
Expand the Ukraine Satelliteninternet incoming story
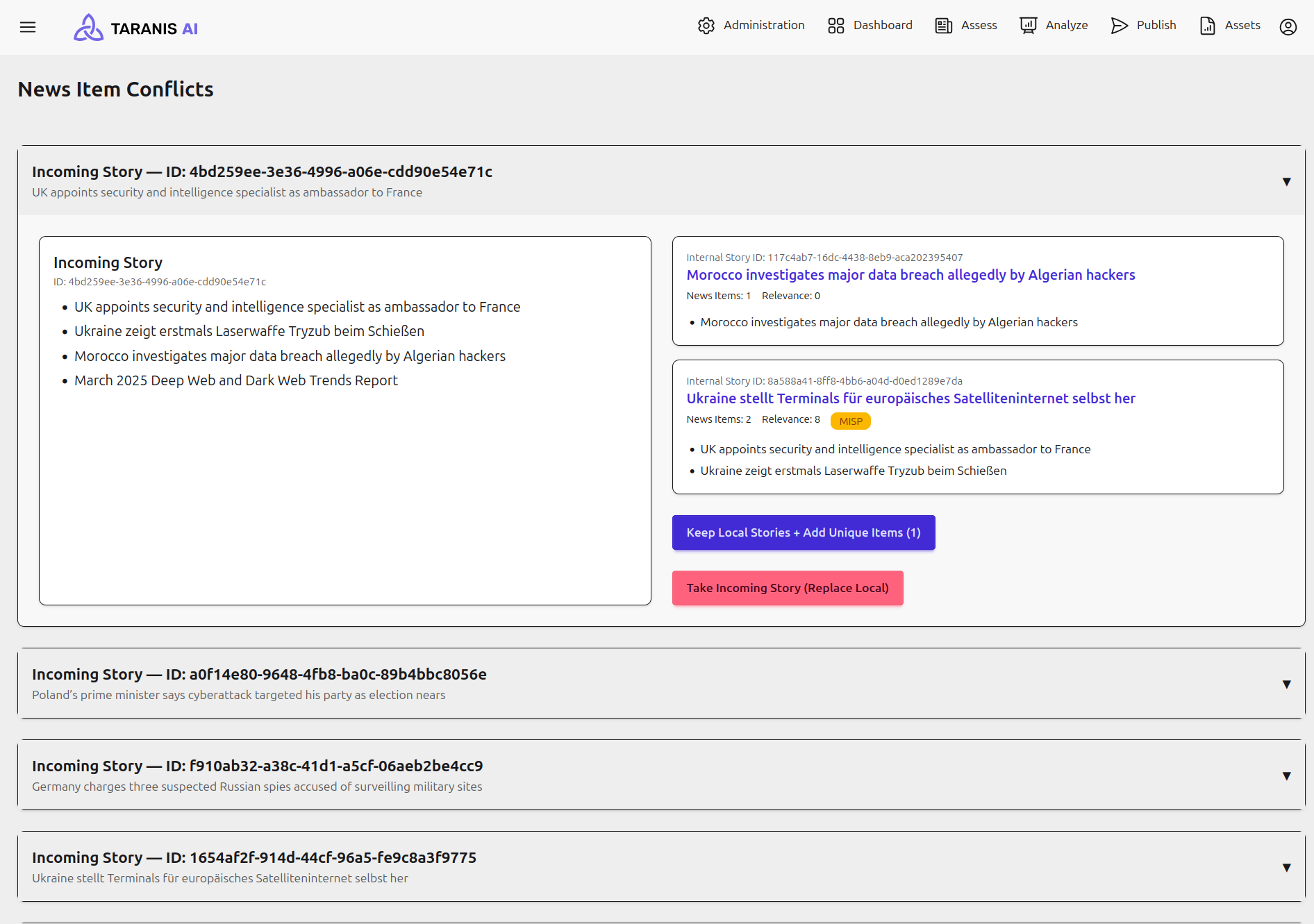click(1287, 867)
